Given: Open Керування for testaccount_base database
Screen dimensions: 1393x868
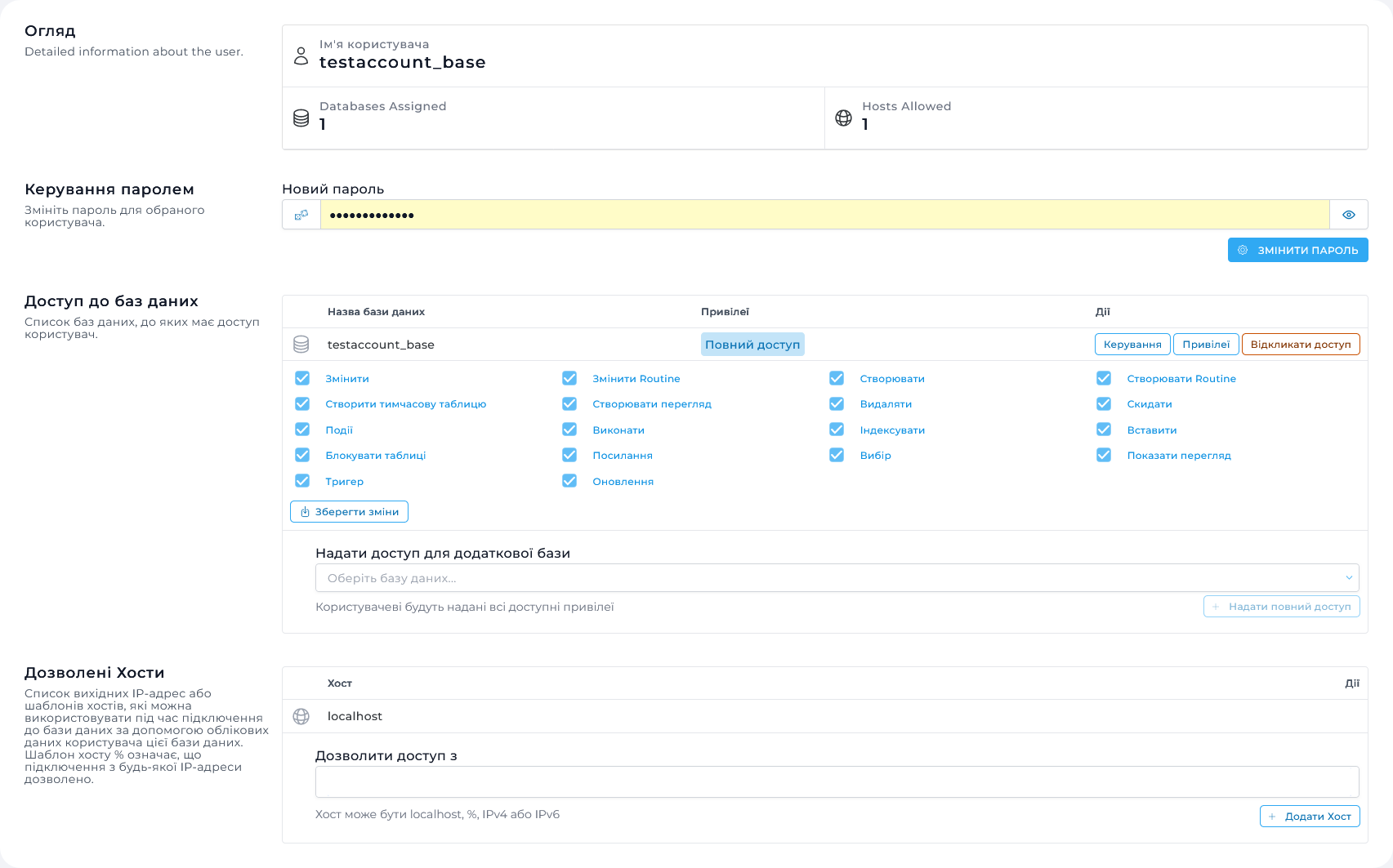Looking at the screenshot, I should tap(1132, 345).
